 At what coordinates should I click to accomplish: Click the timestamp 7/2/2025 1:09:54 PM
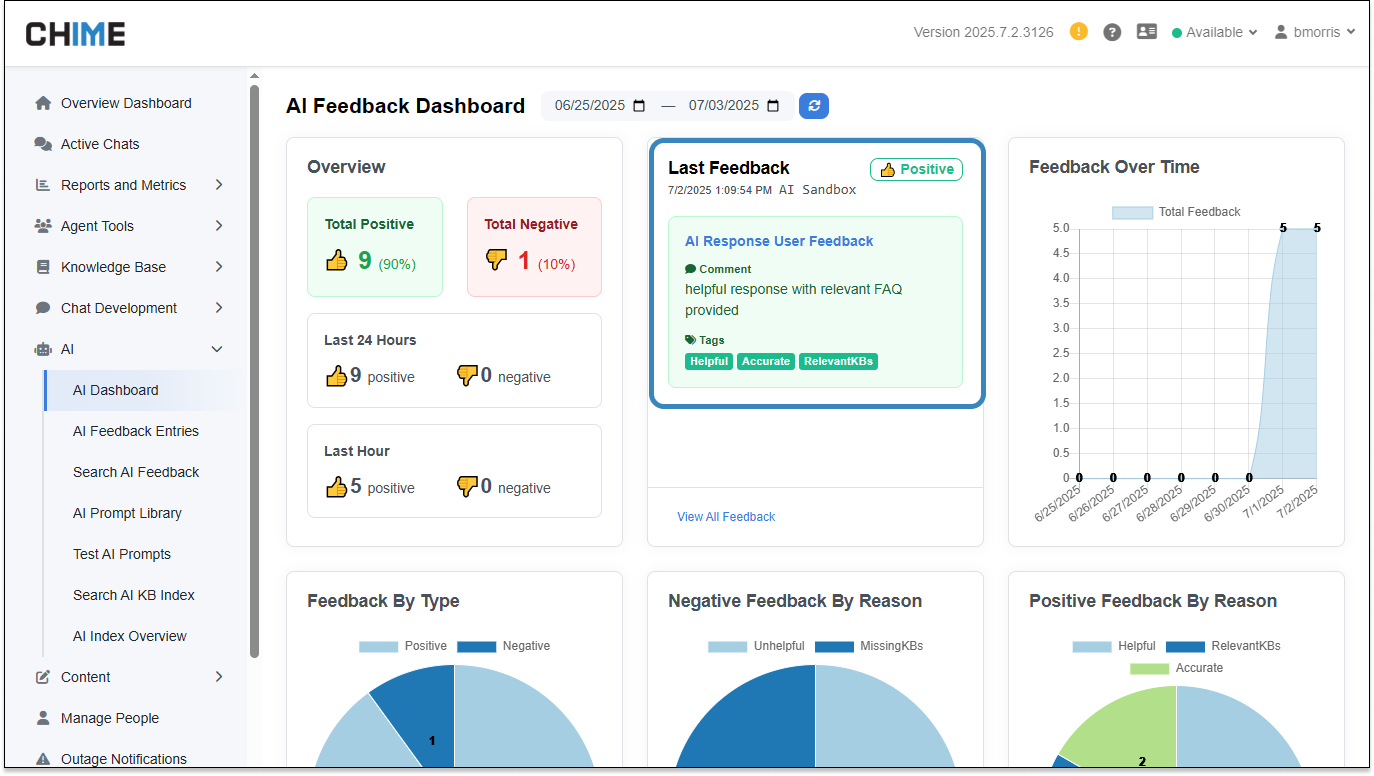point(720,189)
